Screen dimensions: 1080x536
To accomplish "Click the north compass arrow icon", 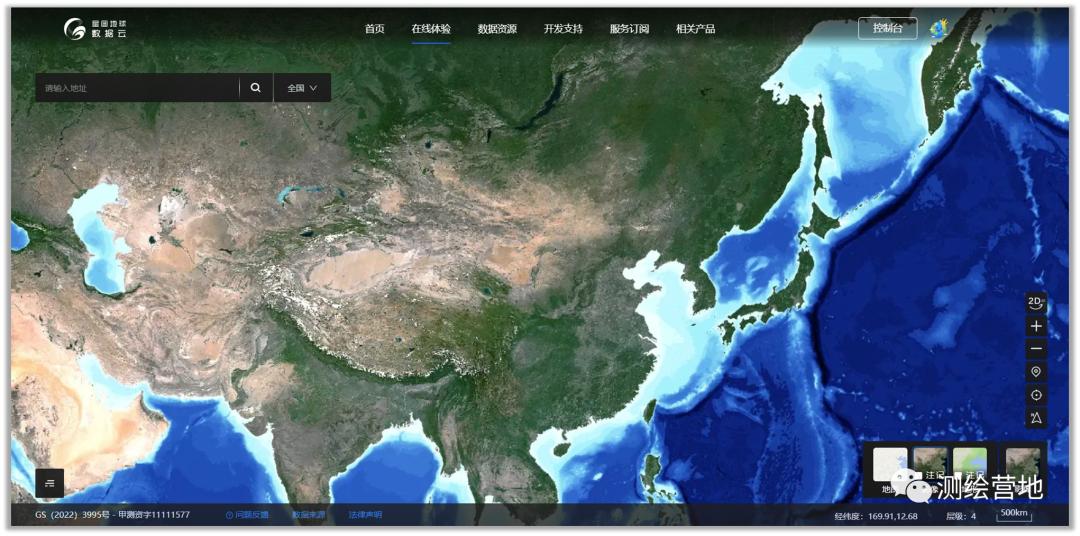I will click(x=1036, y=418).
